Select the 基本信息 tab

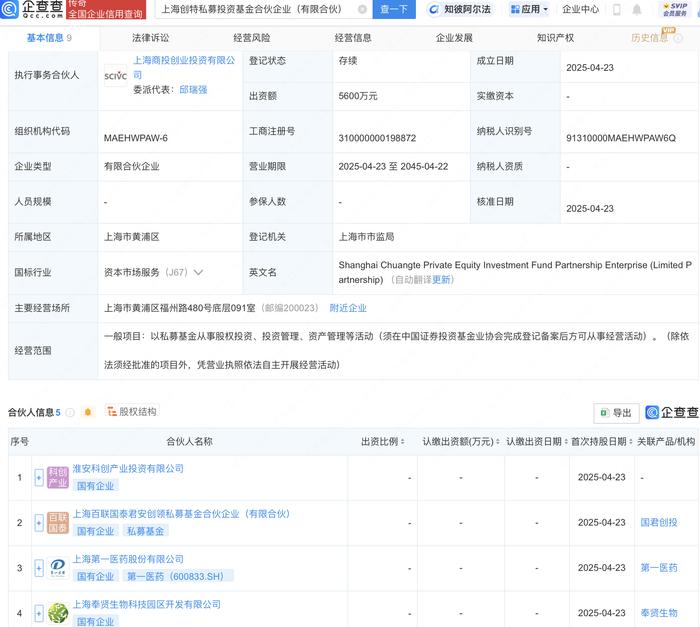(x=49, y=38)
